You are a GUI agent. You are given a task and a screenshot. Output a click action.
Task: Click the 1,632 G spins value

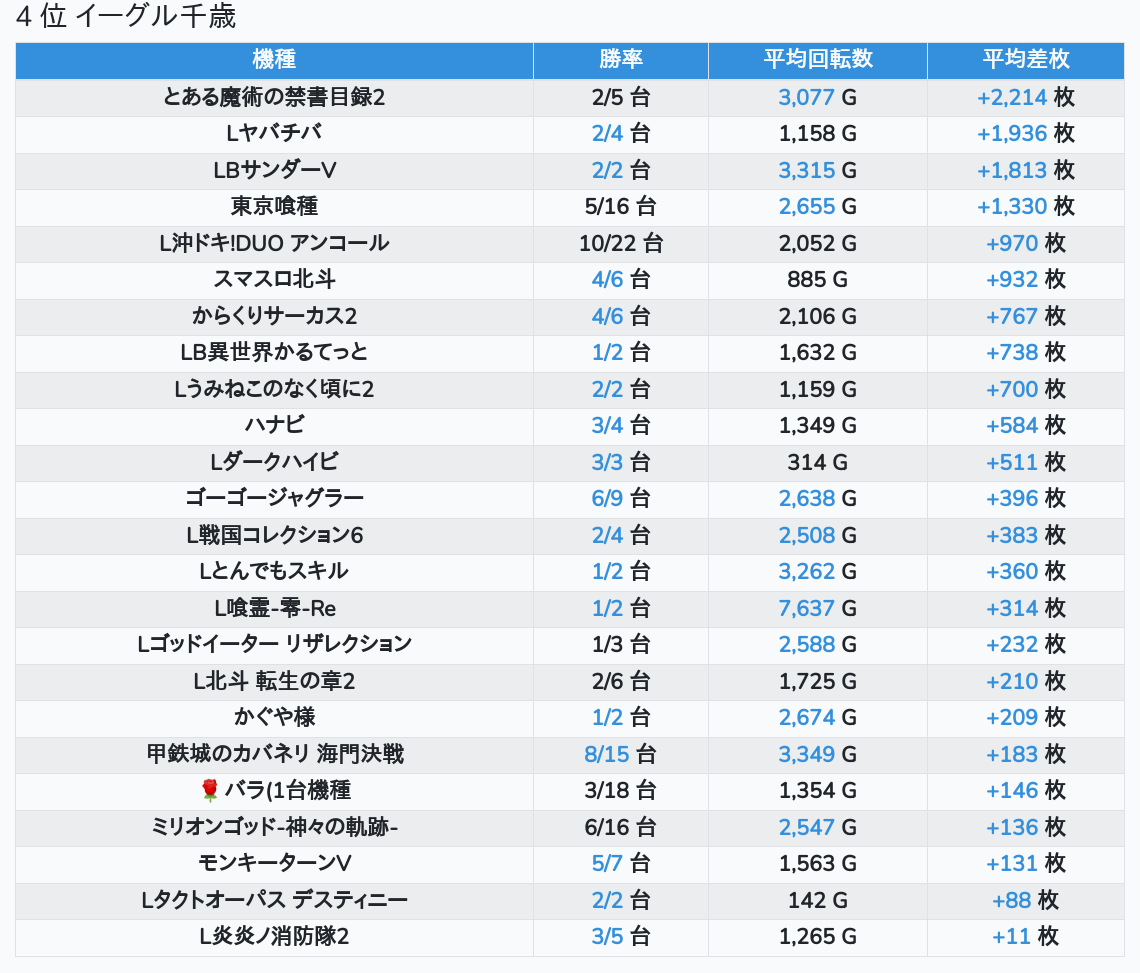(x=818, y=353)
